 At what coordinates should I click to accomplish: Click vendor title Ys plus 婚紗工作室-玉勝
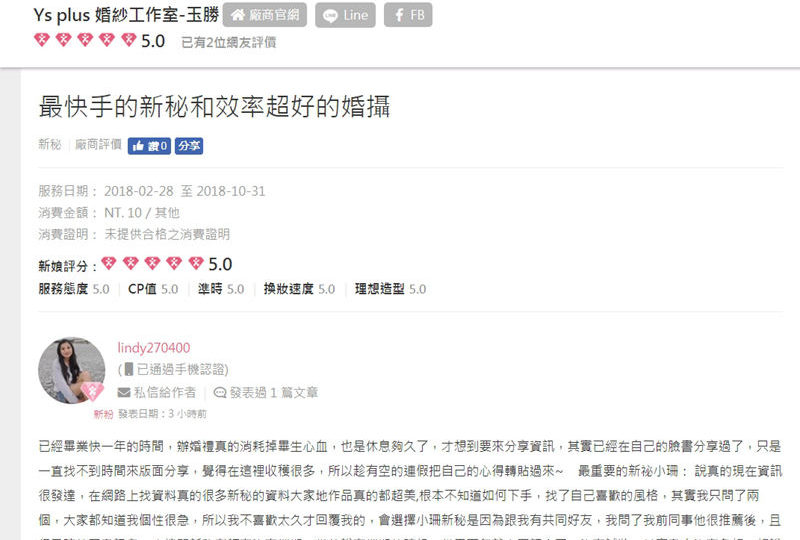[126, 15]
